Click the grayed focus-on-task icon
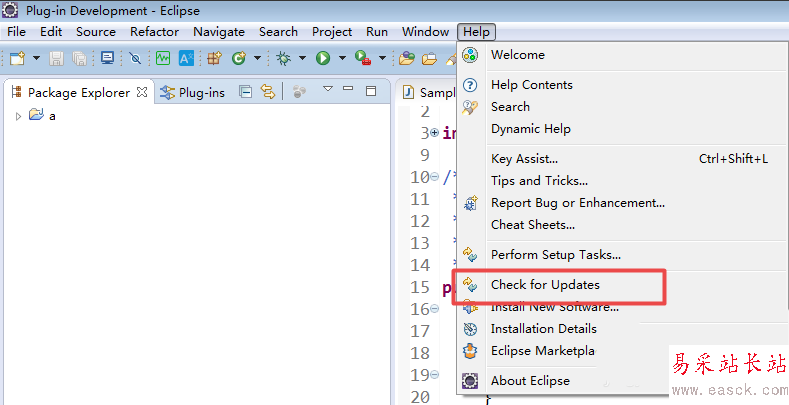Screen dimensions: 789x405 [299, 92]
